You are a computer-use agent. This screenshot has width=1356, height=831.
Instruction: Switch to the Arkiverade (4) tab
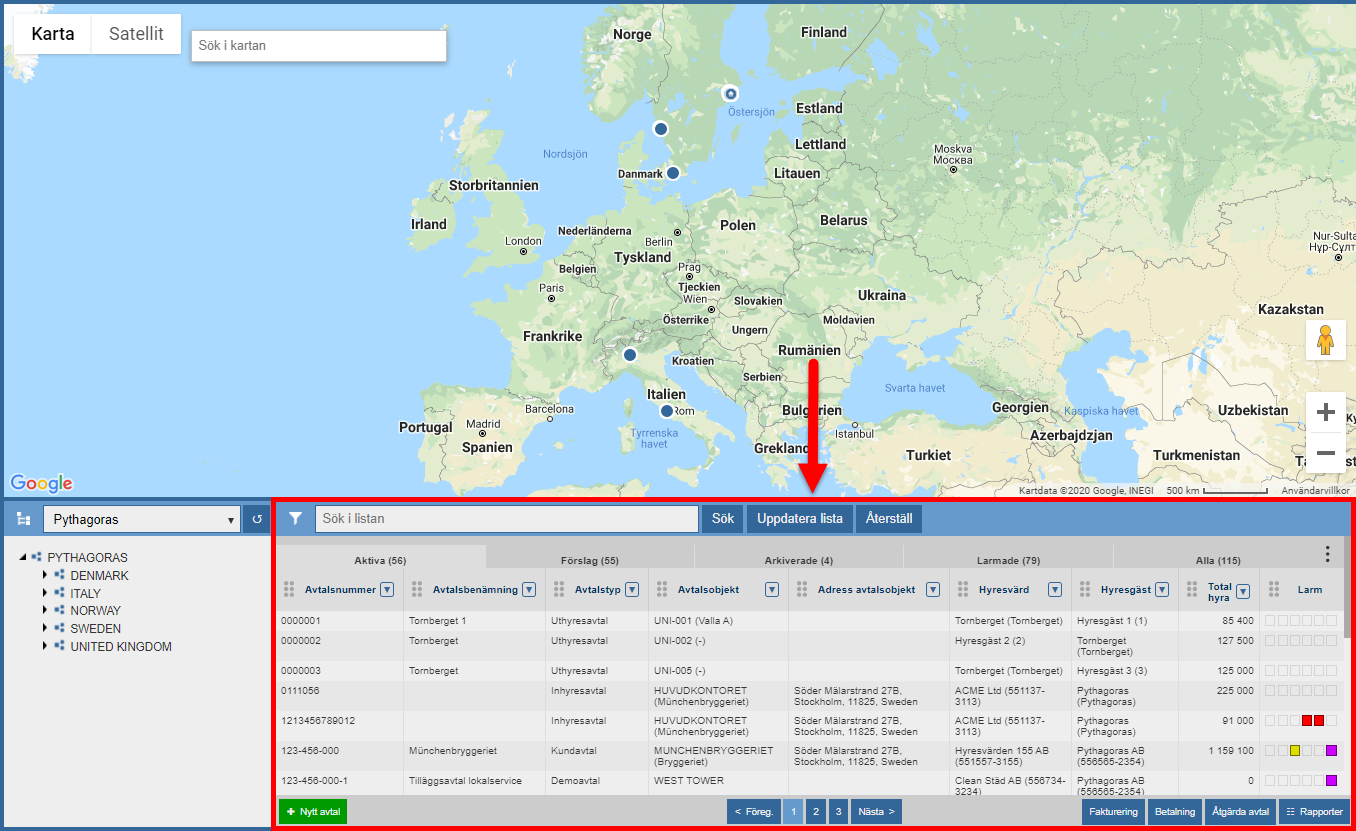pyautogui.click(x=798, y=560)
